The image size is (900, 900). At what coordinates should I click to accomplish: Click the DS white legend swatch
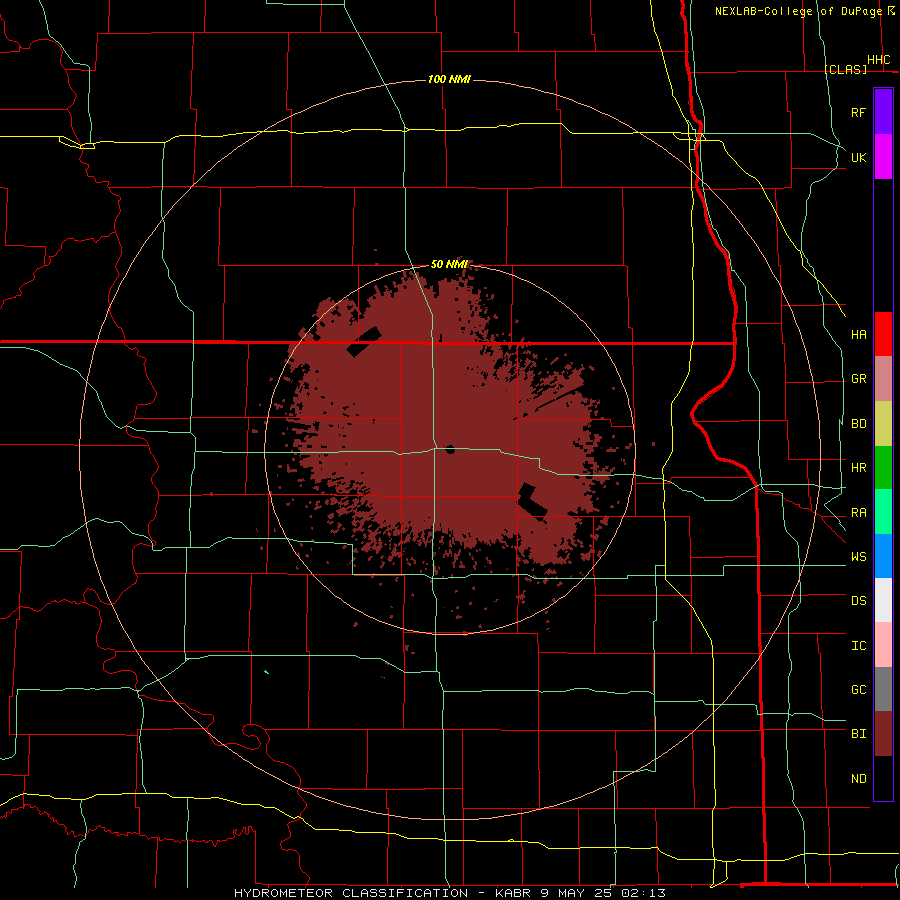pos(883,600)
